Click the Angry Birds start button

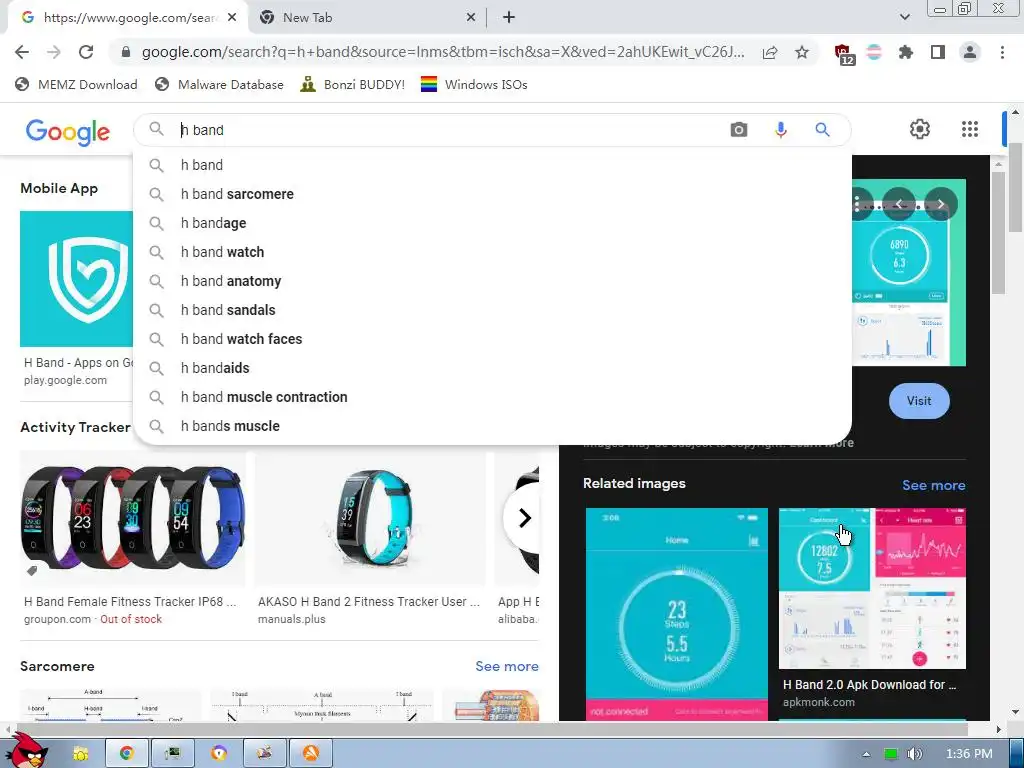[29, 751]
